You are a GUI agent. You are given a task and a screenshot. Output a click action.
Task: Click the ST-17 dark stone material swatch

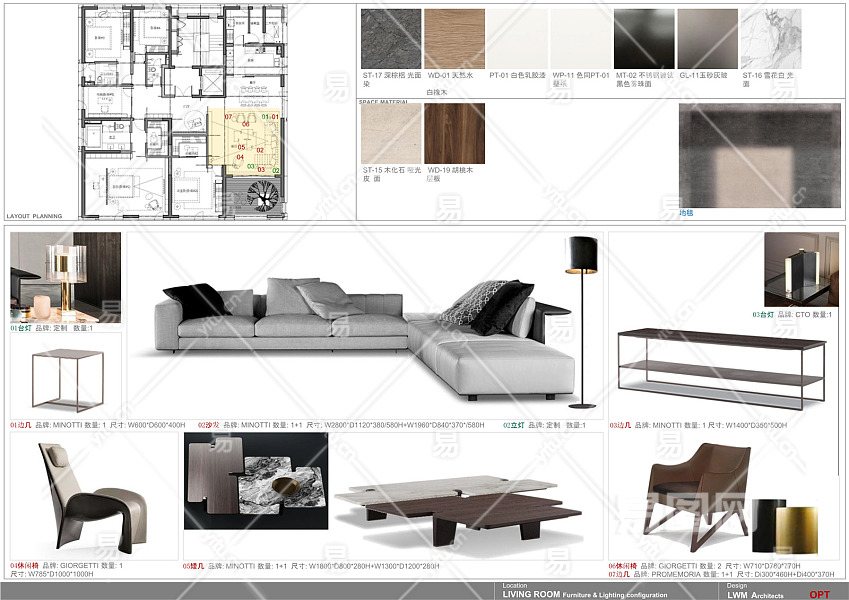(x=391, y=39)
